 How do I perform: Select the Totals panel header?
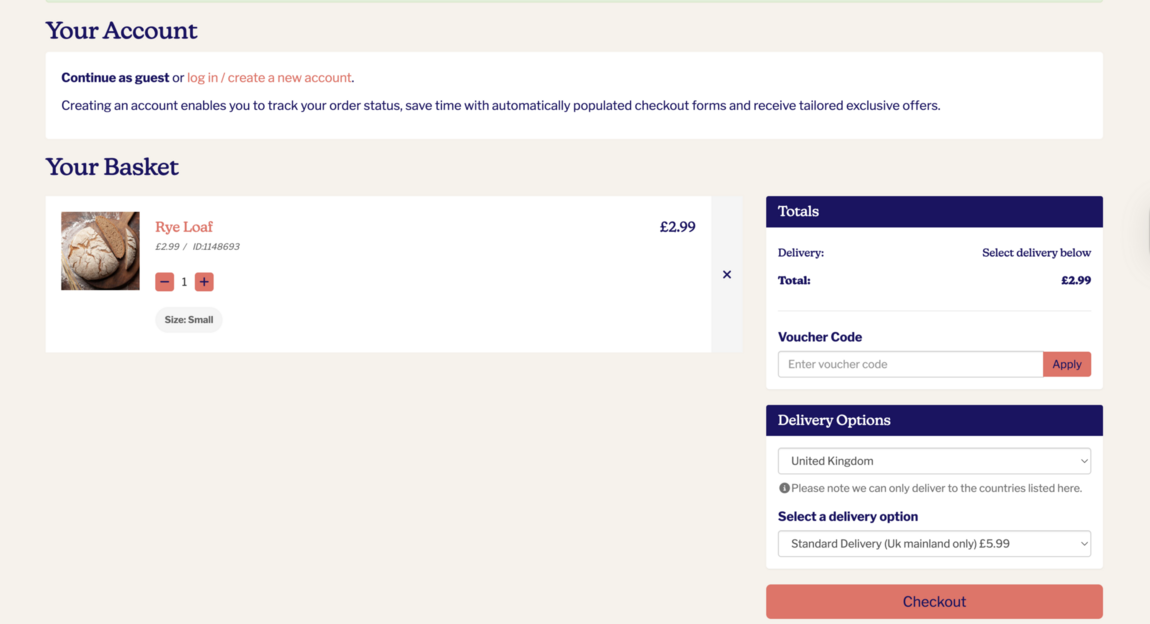click(798, 211)
